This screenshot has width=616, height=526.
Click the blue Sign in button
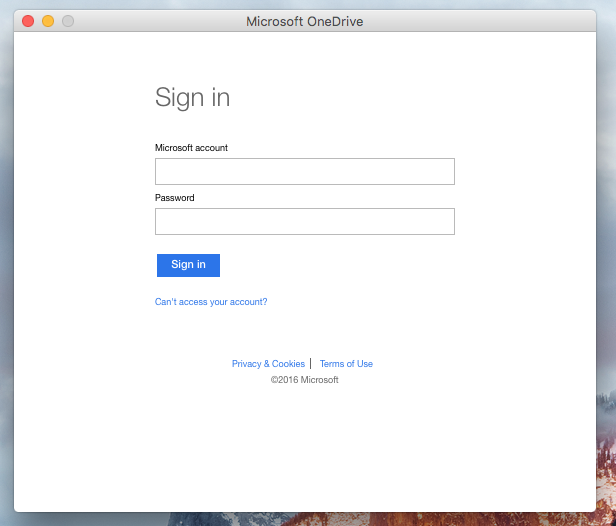click(188, 265)
